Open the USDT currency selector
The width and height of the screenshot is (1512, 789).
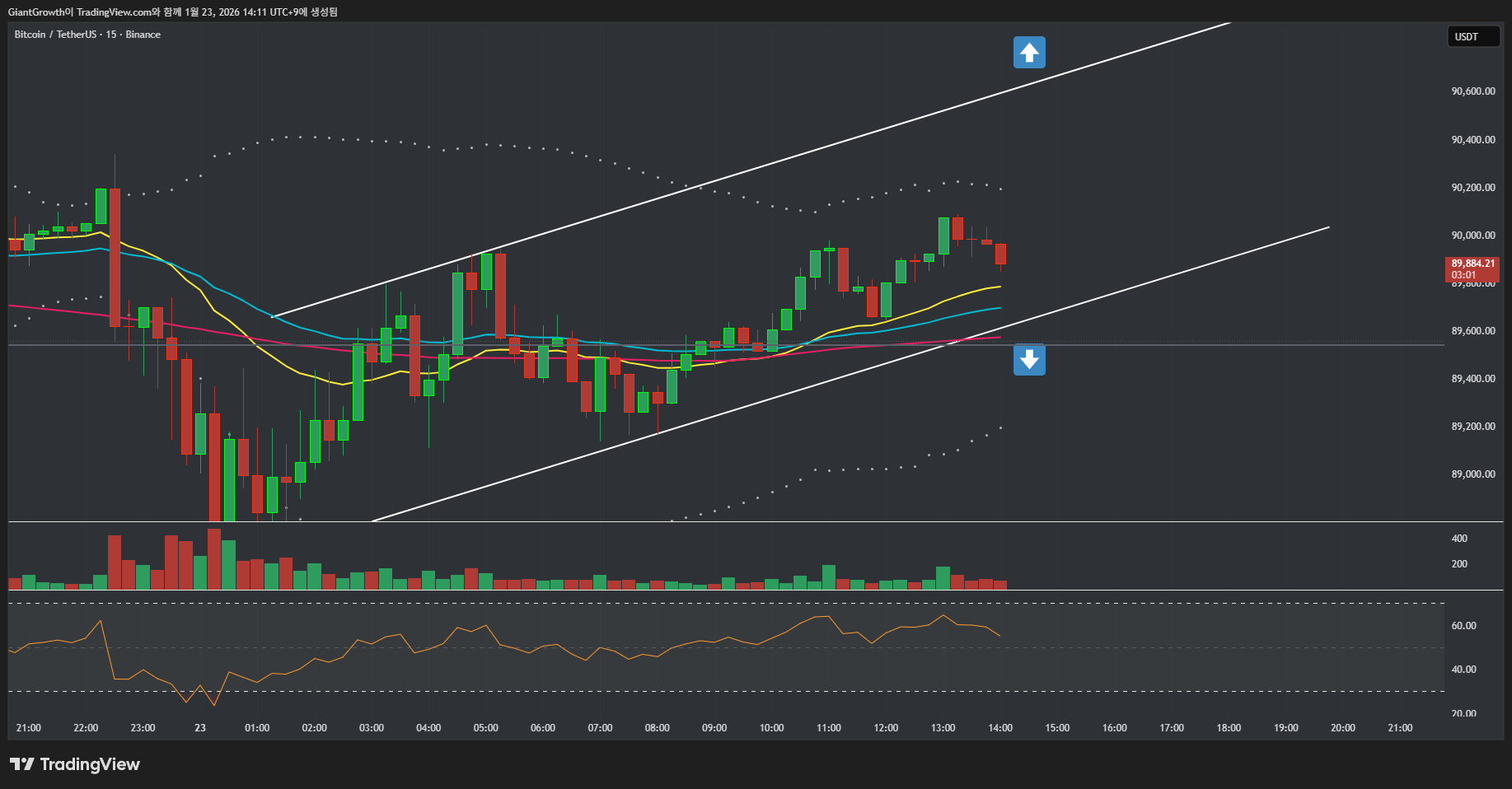(x=1472, y=37)
